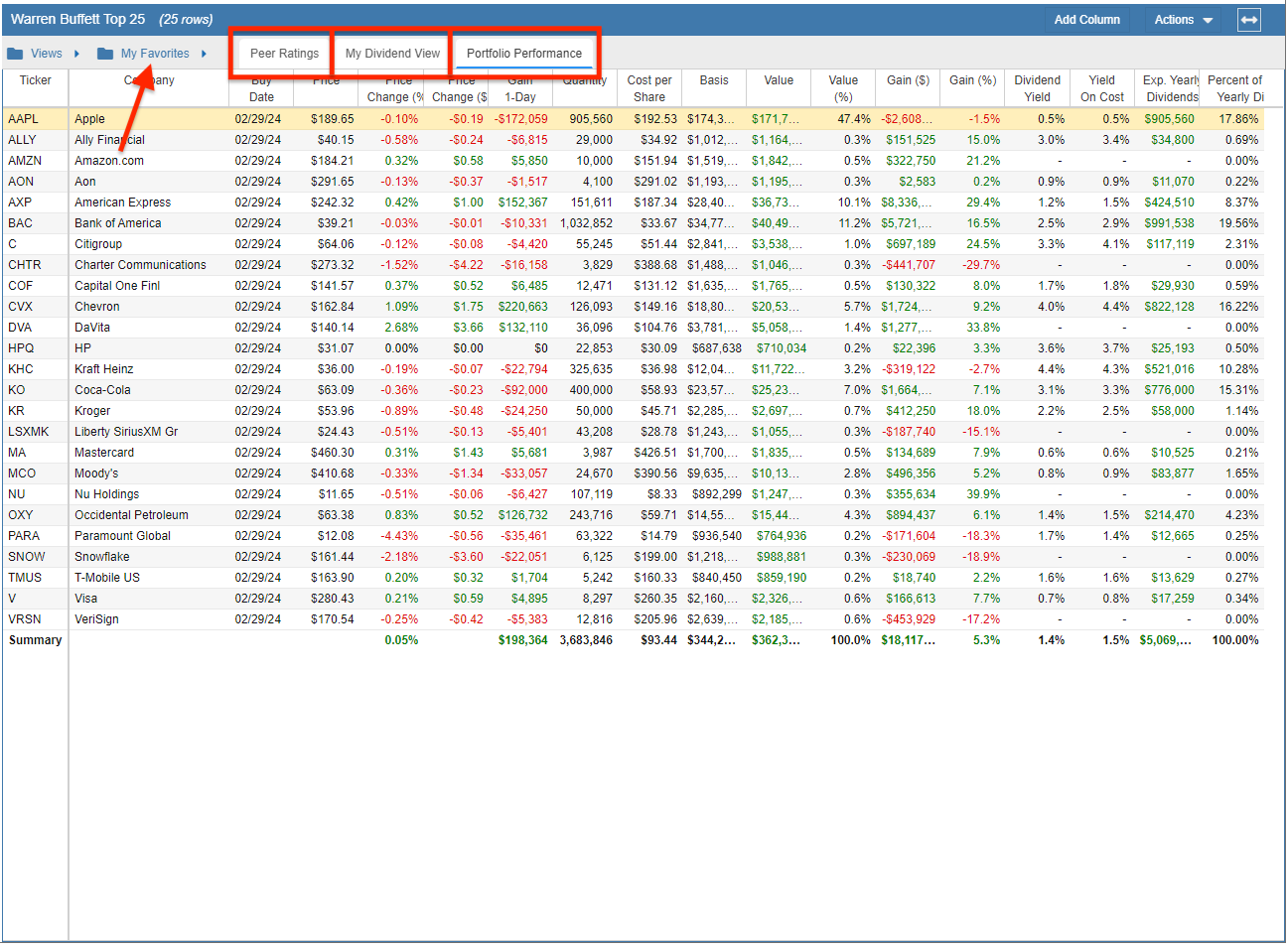1288x948 pixels.
Task: Click the DaVita company name
Action: click(92, 328)
